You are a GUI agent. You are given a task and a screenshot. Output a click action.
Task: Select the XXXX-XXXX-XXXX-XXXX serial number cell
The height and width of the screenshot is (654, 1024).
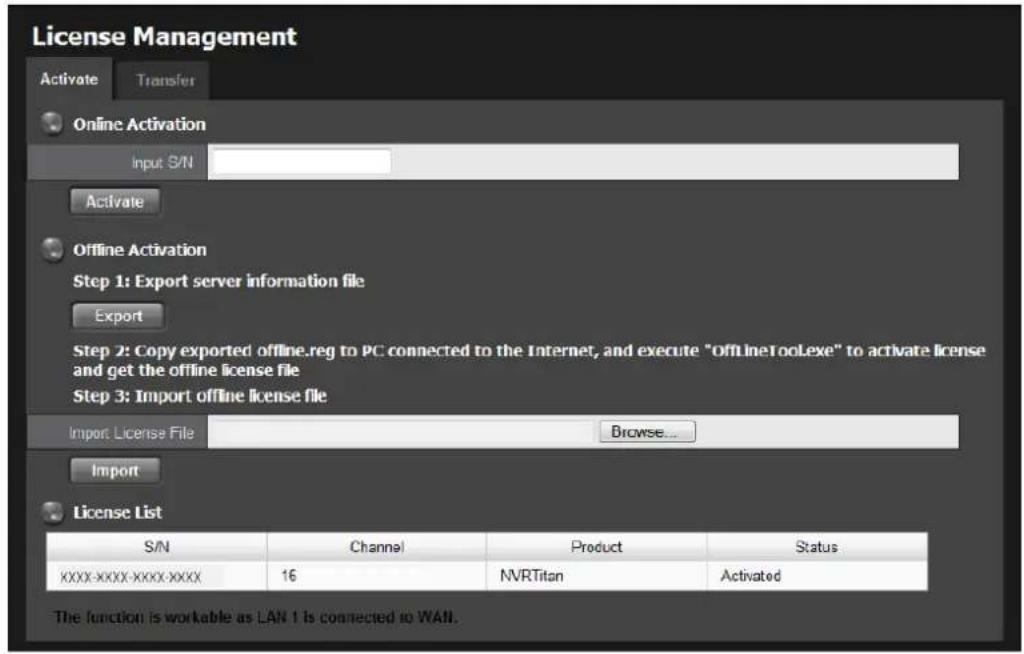(157, 576)
